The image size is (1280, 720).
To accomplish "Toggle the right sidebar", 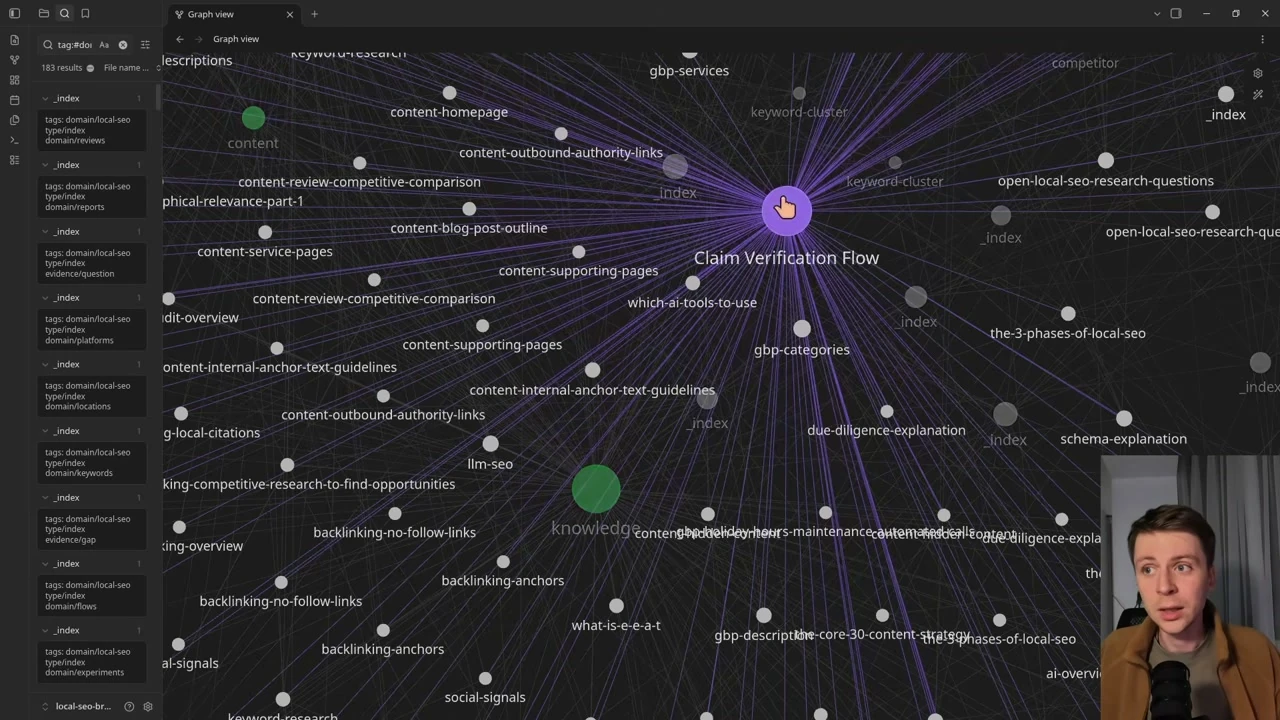I will click(x=1176, y=14).
